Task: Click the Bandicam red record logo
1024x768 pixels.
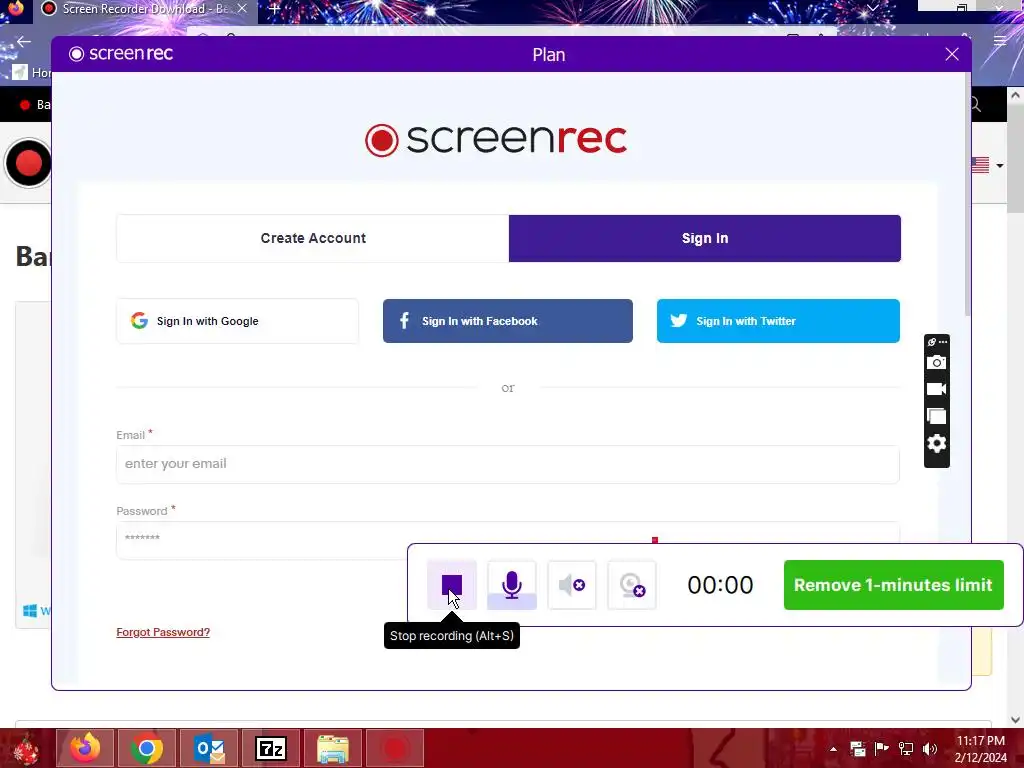Action: coord(28,163)
